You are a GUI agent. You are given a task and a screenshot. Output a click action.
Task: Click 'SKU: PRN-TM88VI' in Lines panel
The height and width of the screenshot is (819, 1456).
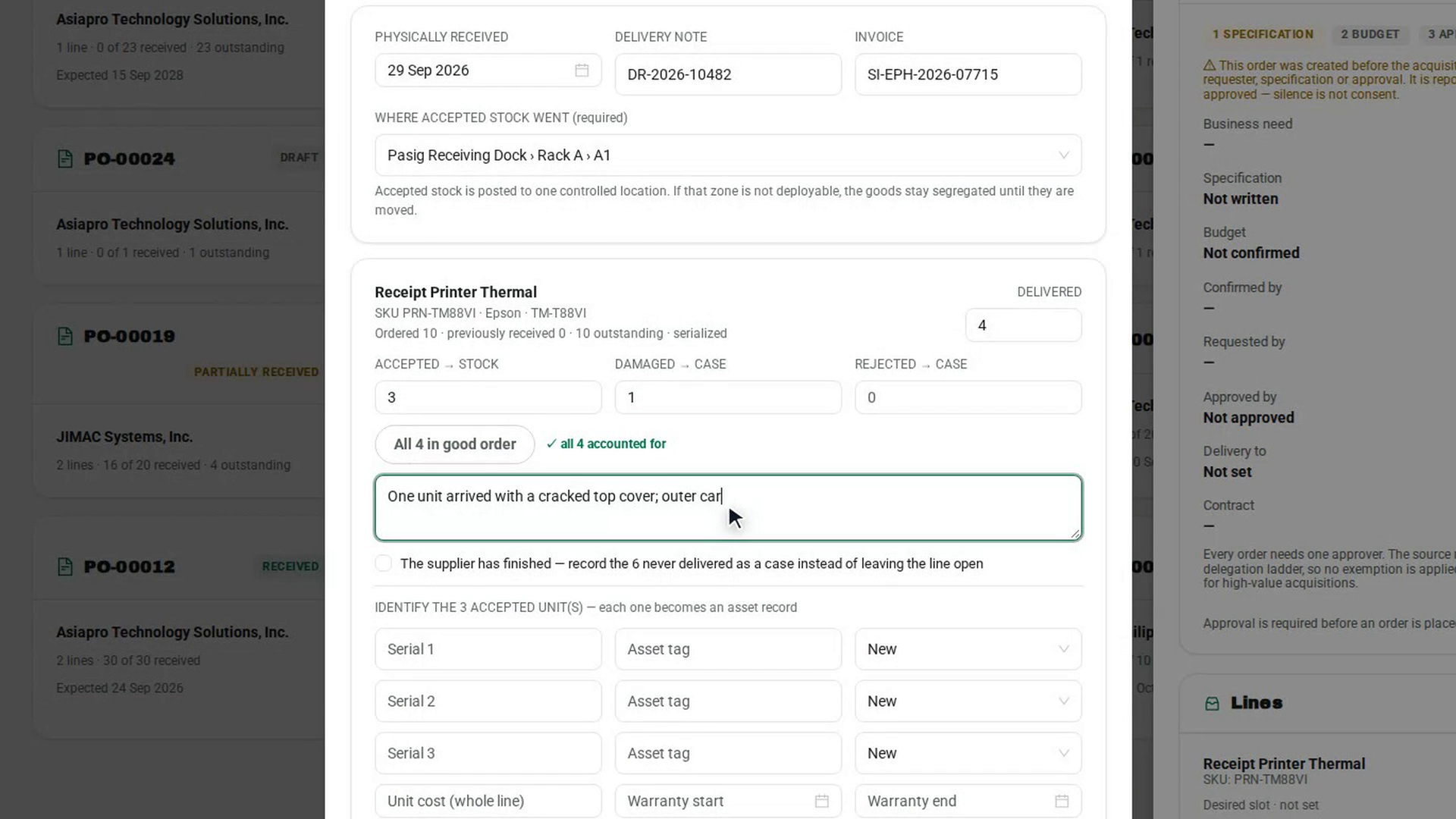[1255, 780]
